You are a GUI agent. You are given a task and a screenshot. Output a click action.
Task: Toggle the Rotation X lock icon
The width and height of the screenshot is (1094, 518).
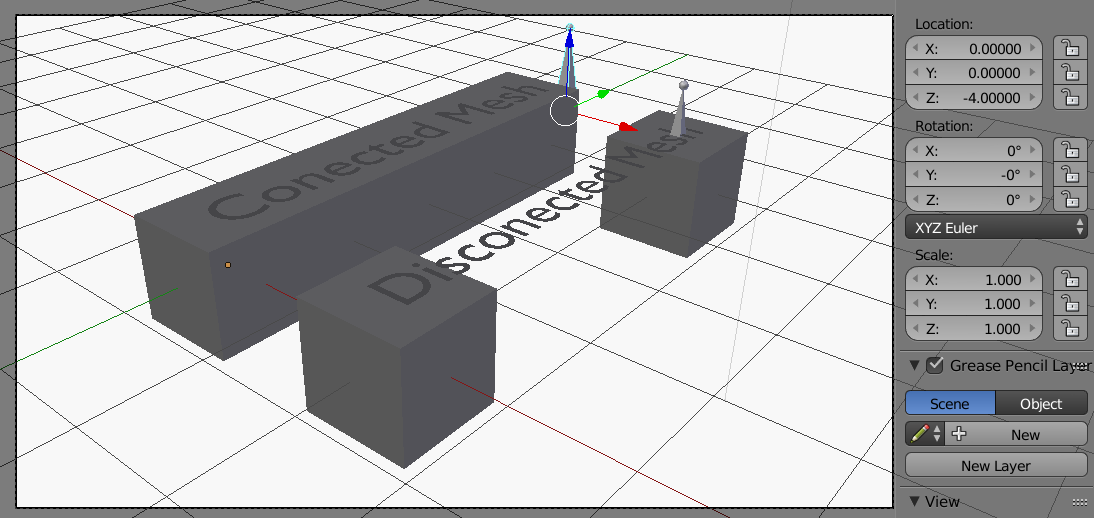coord(1069,150)
